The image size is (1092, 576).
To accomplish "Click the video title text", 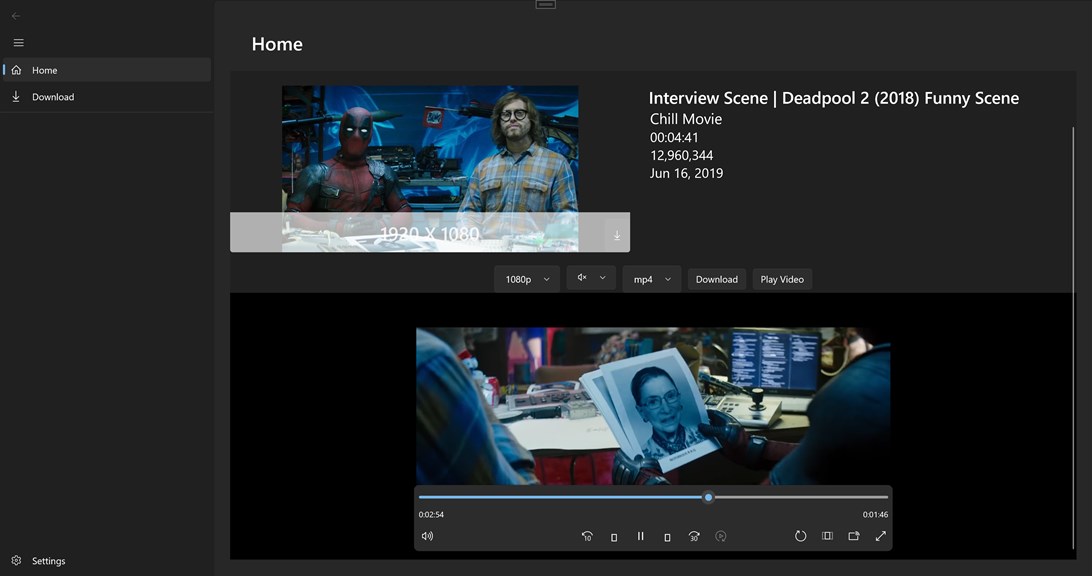I will [834, 98].
